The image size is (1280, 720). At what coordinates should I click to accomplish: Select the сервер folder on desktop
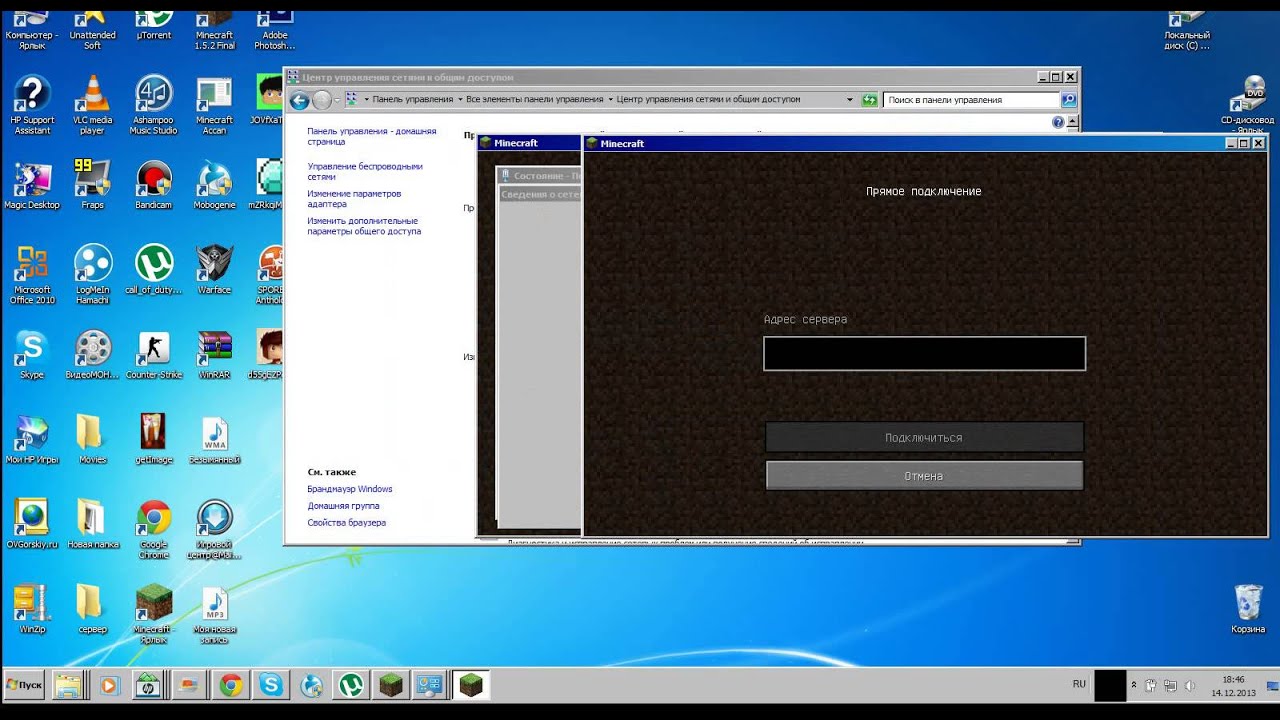click(92, 610)
